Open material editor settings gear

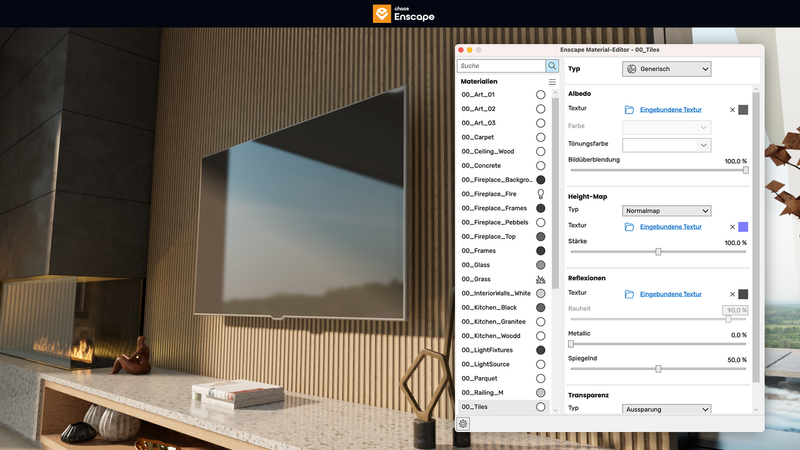coord(463,423)
